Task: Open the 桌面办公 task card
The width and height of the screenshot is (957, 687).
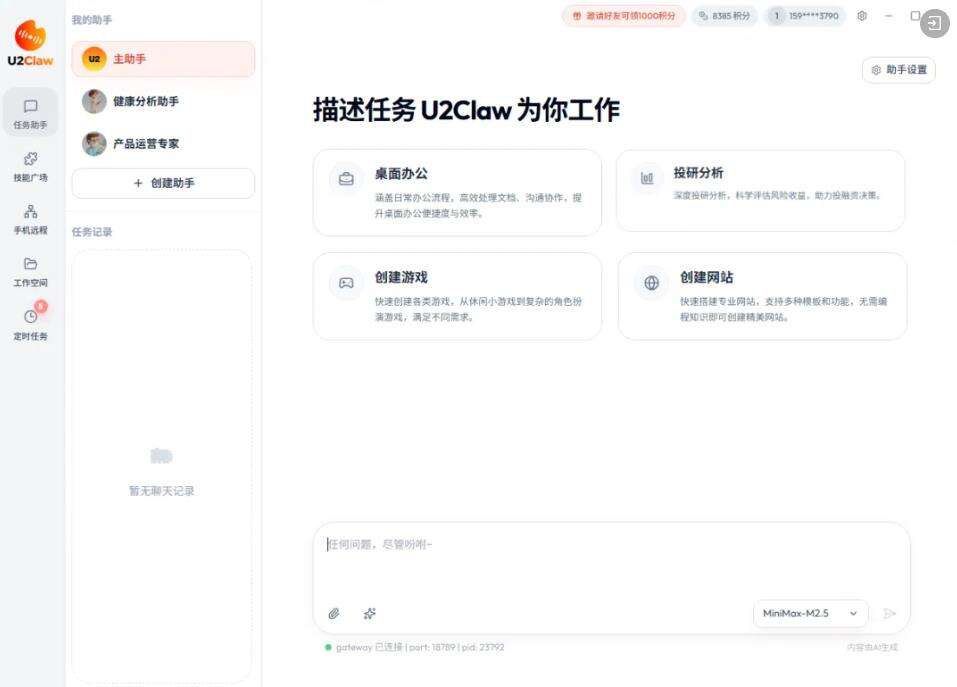Action: coord(457,190)
